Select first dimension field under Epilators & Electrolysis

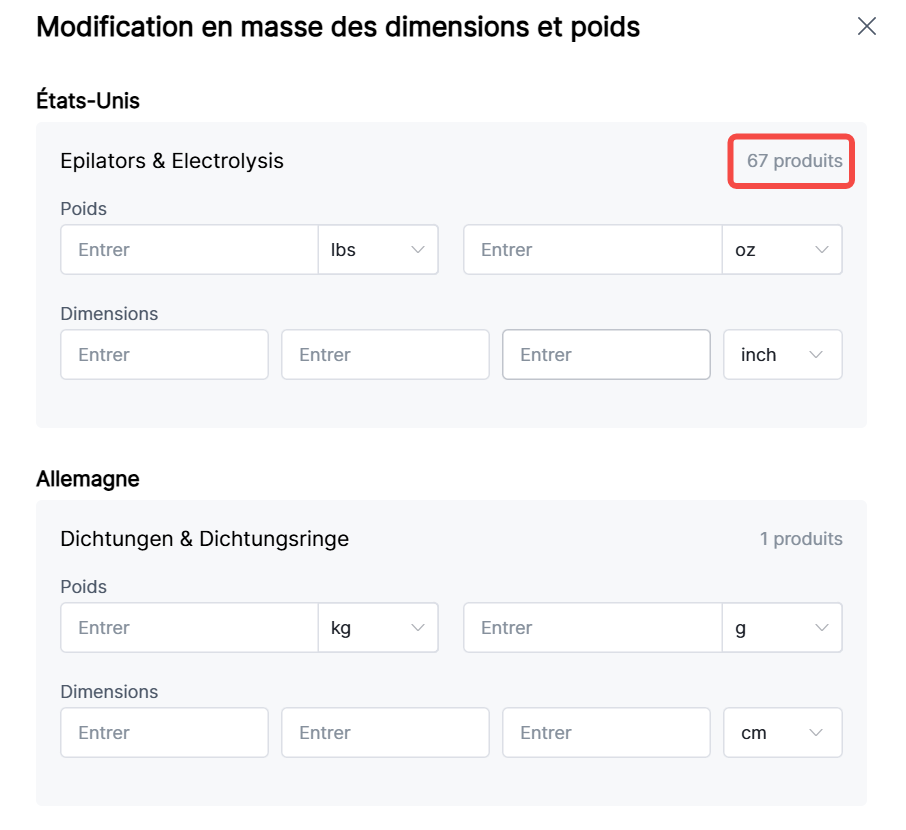[x=164, y=355]
